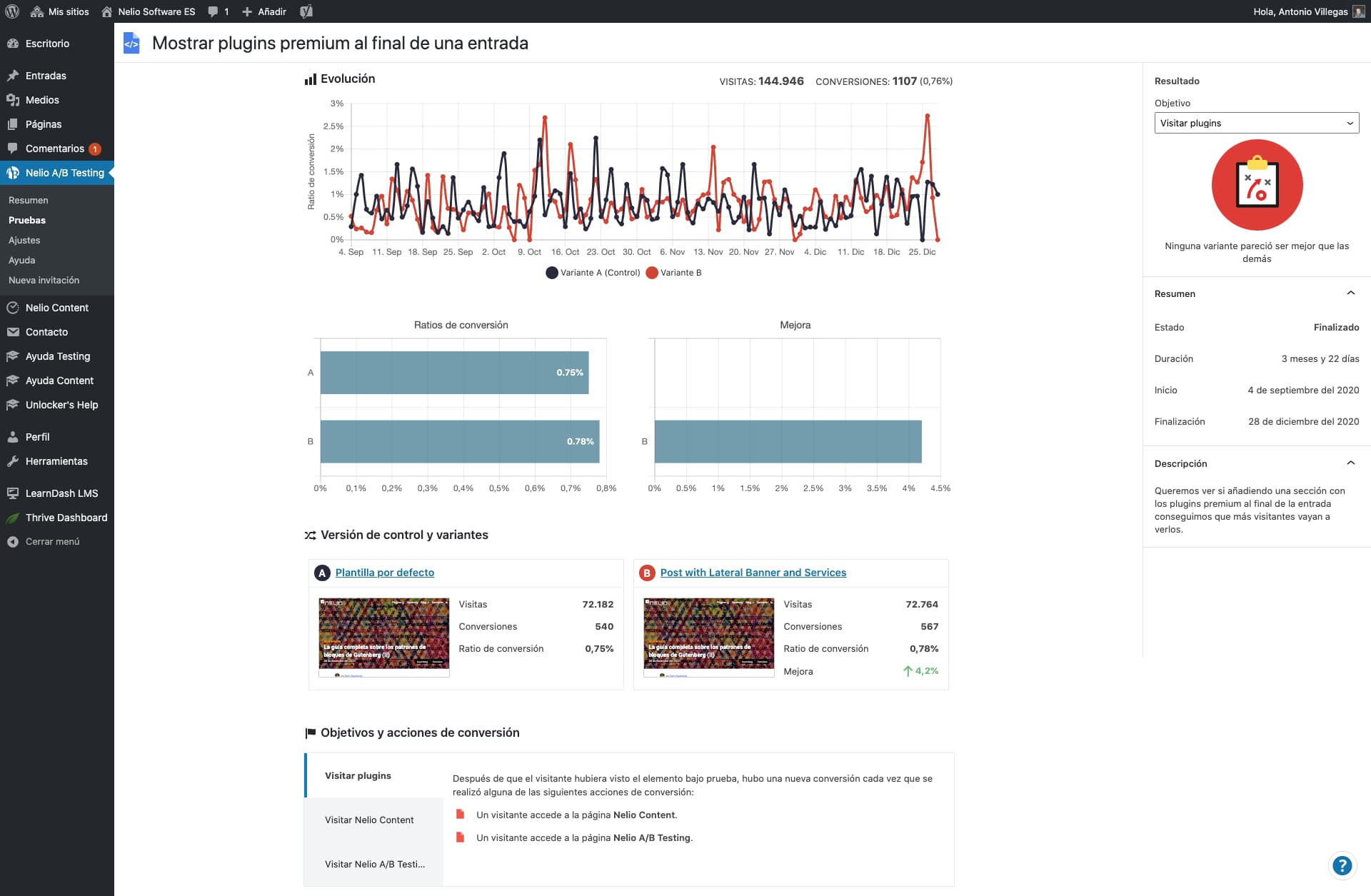This screenshot has height=896, width=1371.
Task: Open the Nelio Software ES site menu
Action: pyautogui.click(x=148, y=11)
